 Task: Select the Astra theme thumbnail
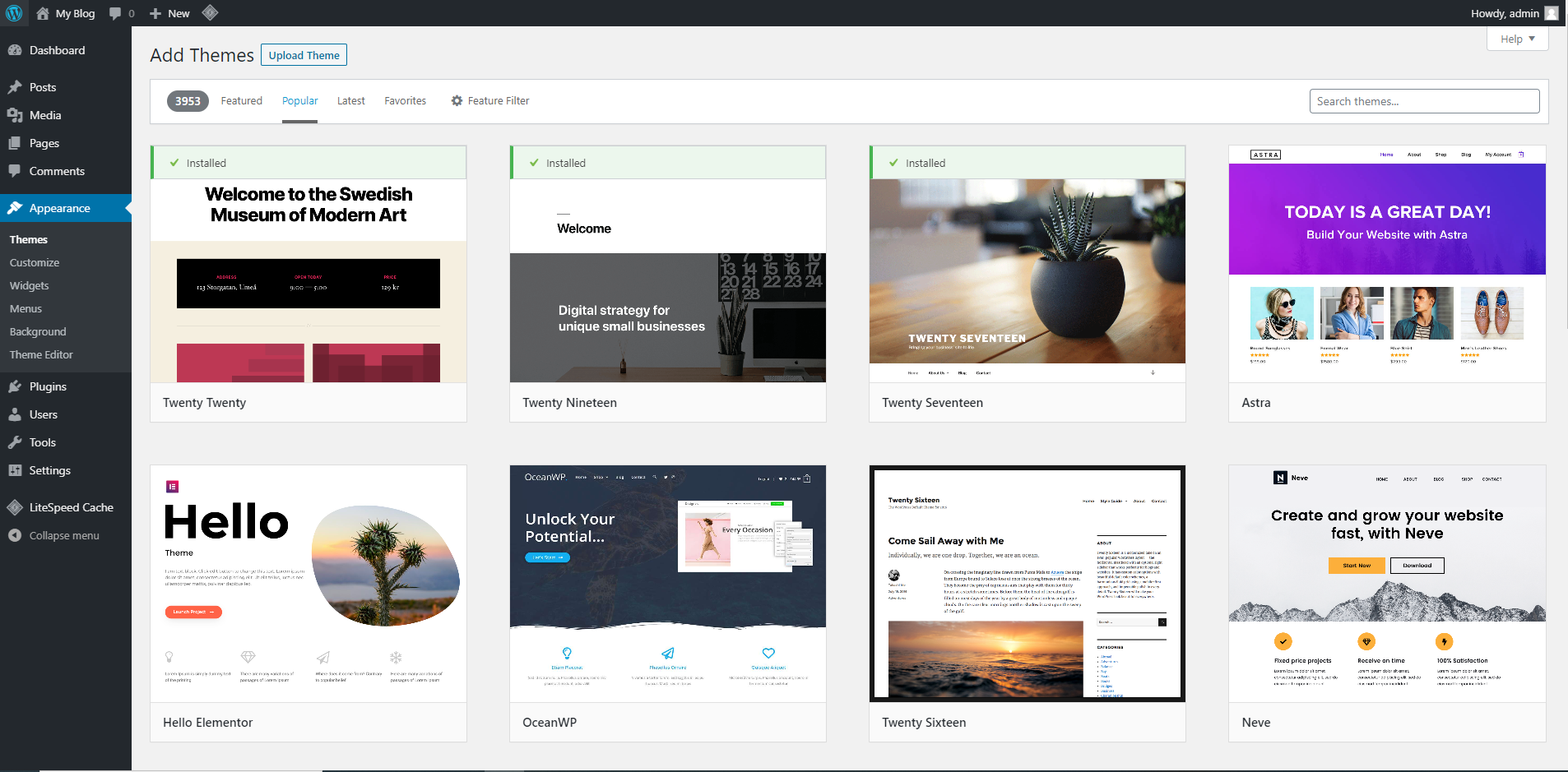(x=1386, y=264)
